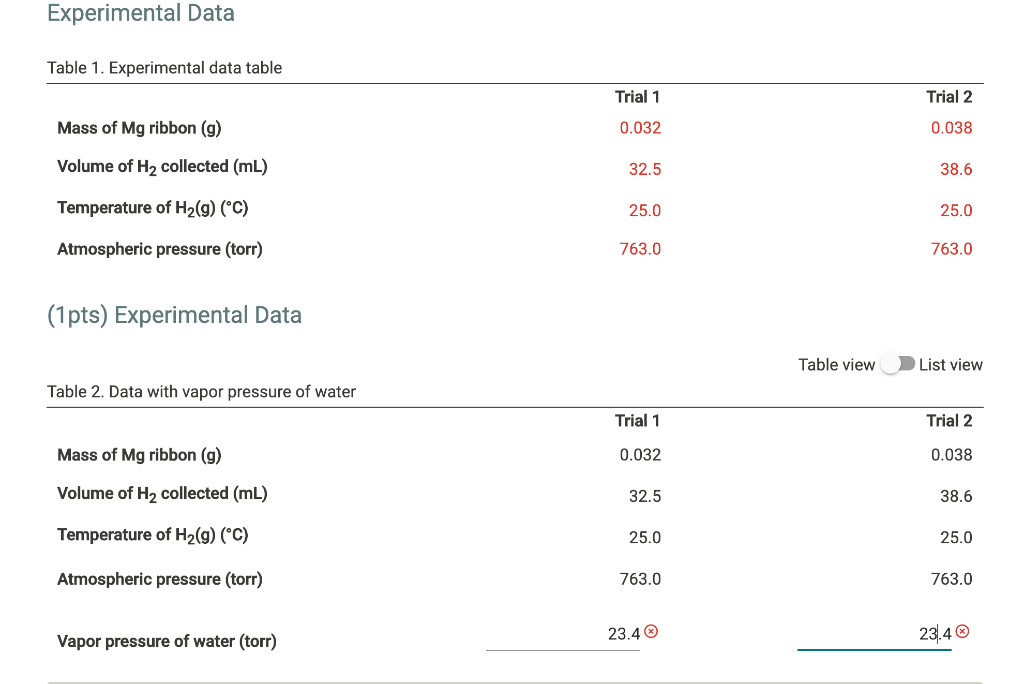The image size is (1024, 684).
Task: Click the Trial 1 volume value 32.5
Action: coord(645,169)
